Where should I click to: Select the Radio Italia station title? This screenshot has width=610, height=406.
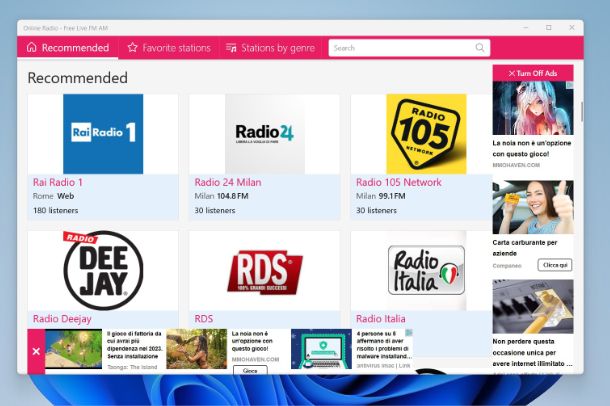click(x=380, y=319)
